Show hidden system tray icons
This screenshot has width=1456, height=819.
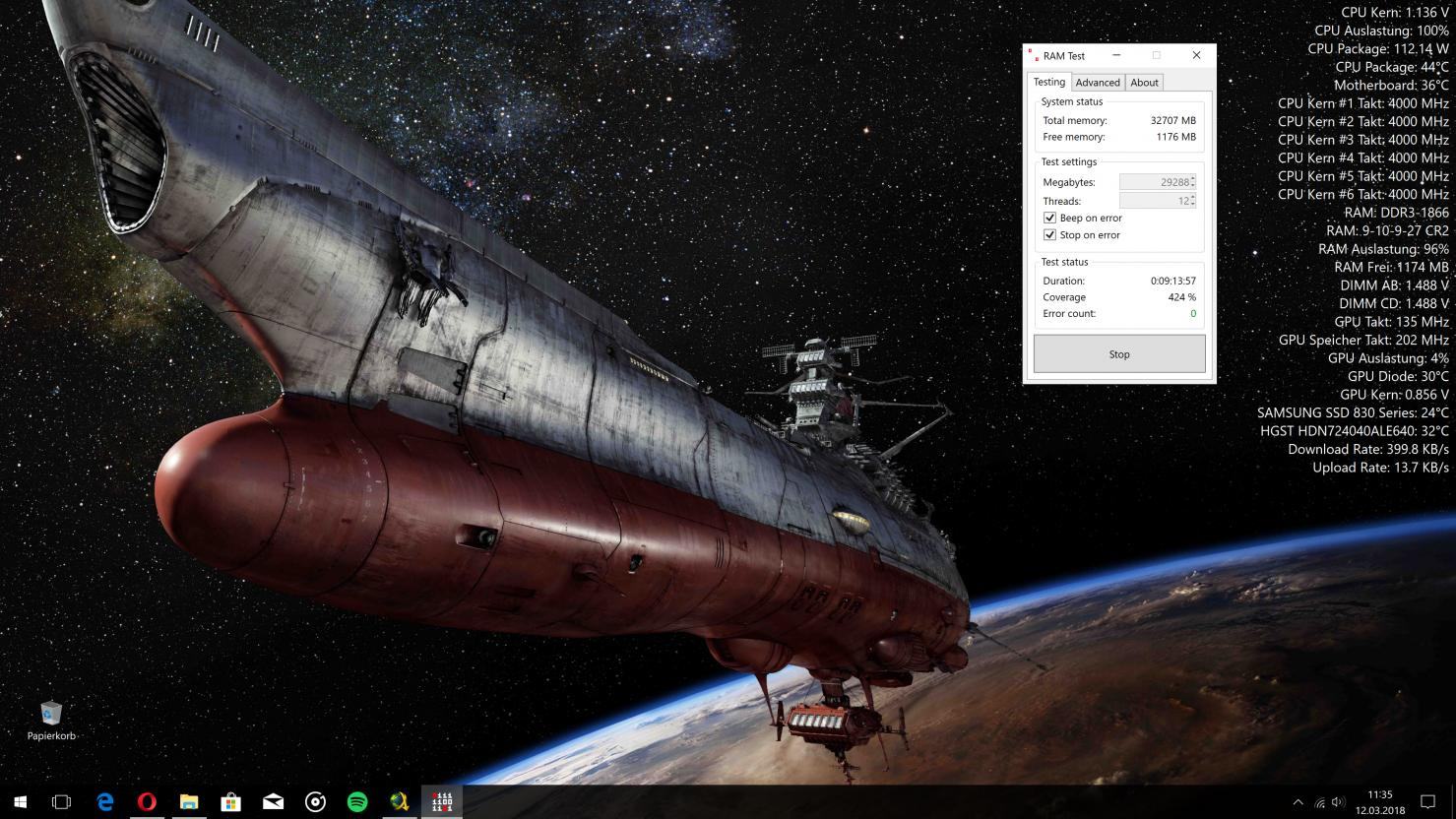coord(1298,802)
